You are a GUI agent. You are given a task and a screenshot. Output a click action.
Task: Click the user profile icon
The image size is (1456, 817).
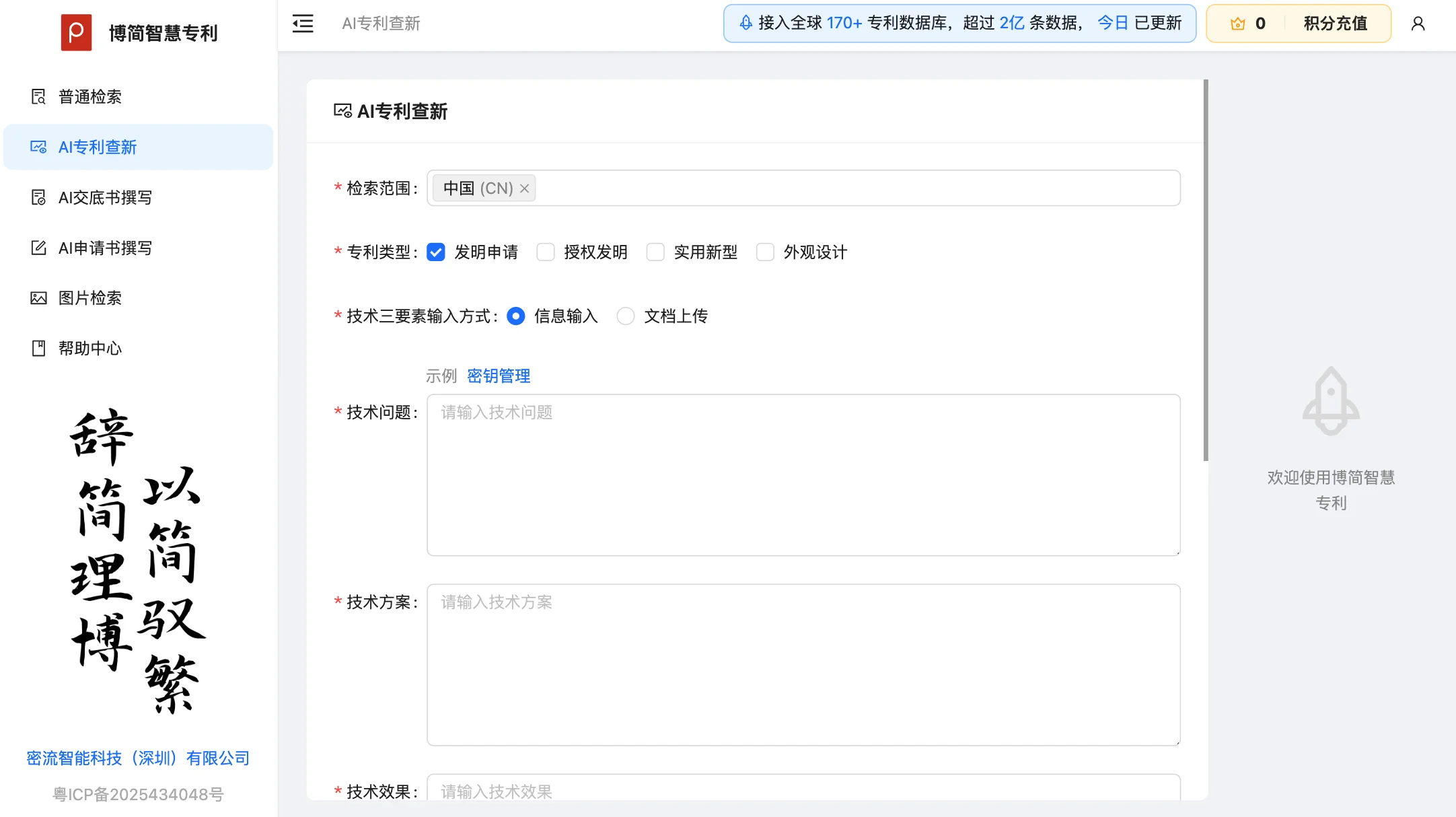click(1418, 24)
